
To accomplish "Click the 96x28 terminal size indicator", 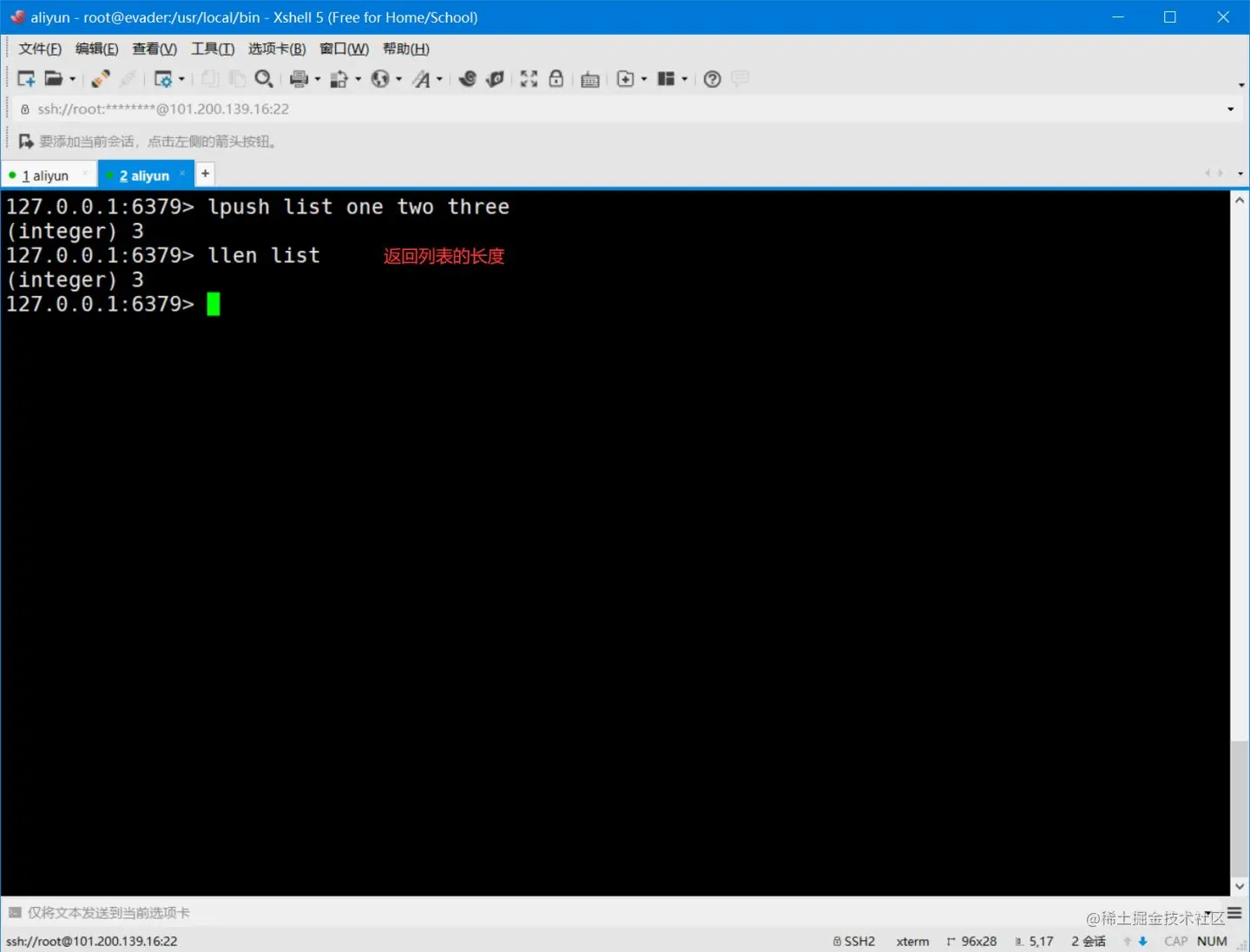I will pos(971,942).
